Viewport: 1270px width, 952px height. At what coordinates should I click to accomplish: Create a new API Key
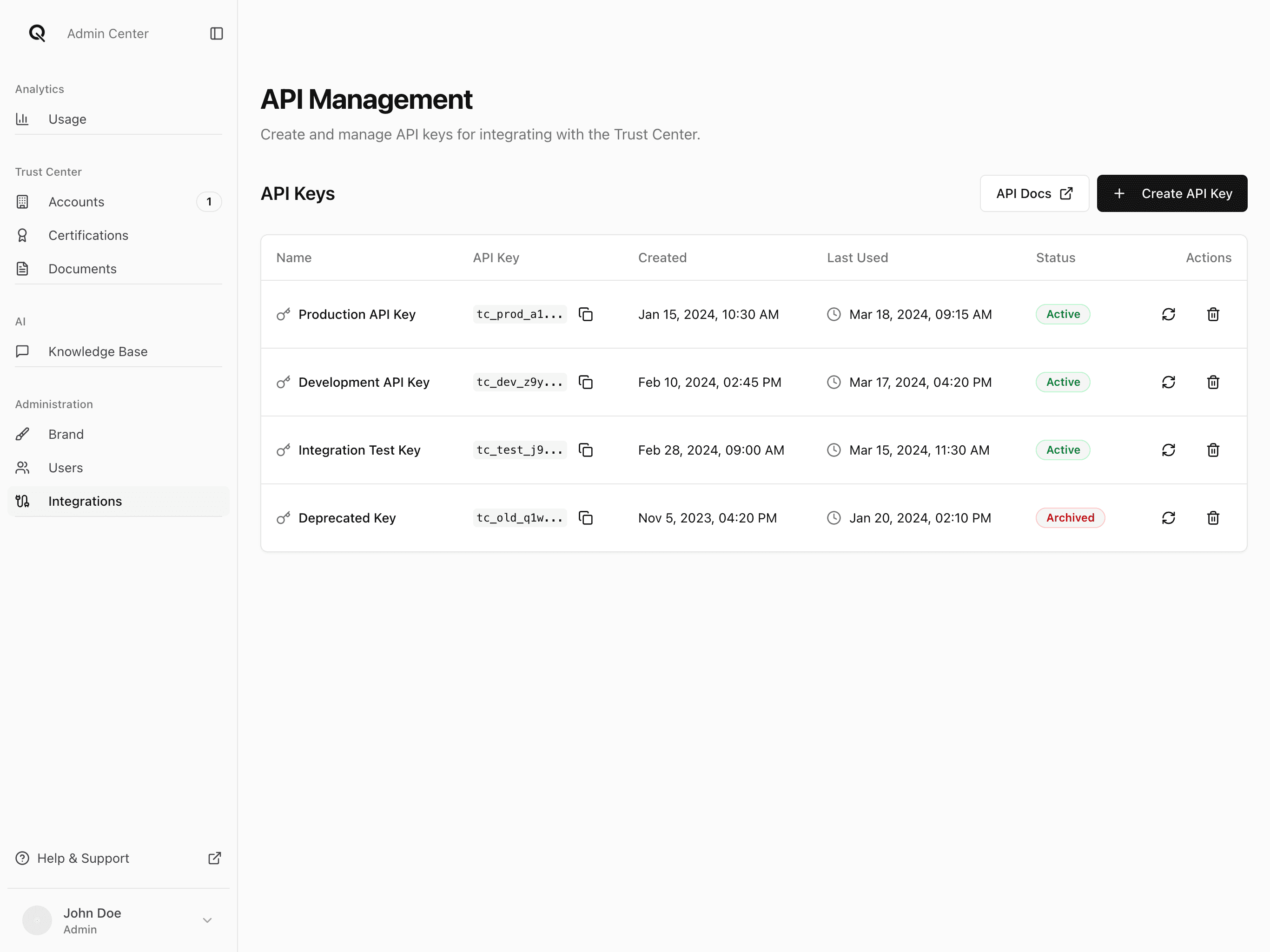(1172, 193)
